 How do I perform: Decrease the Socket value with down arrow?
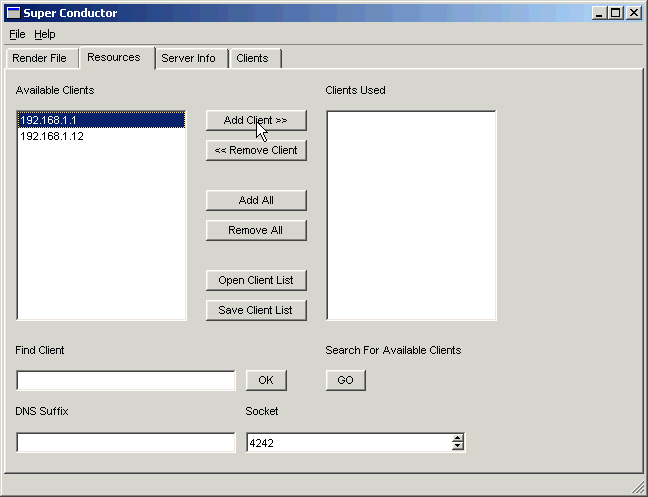point(458,447)
